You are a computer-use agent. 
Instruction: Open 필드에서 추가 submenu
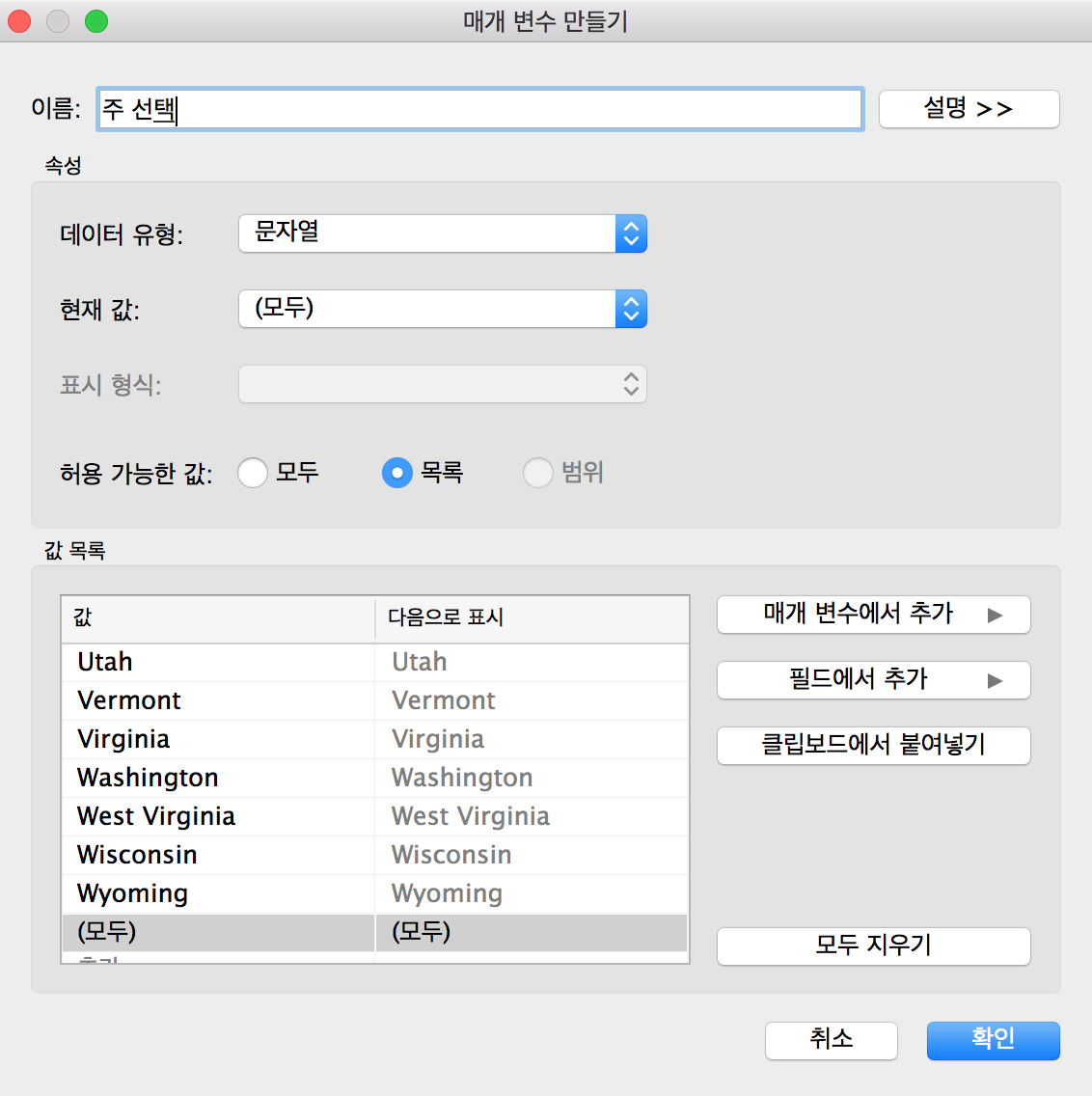pos(874,680)
